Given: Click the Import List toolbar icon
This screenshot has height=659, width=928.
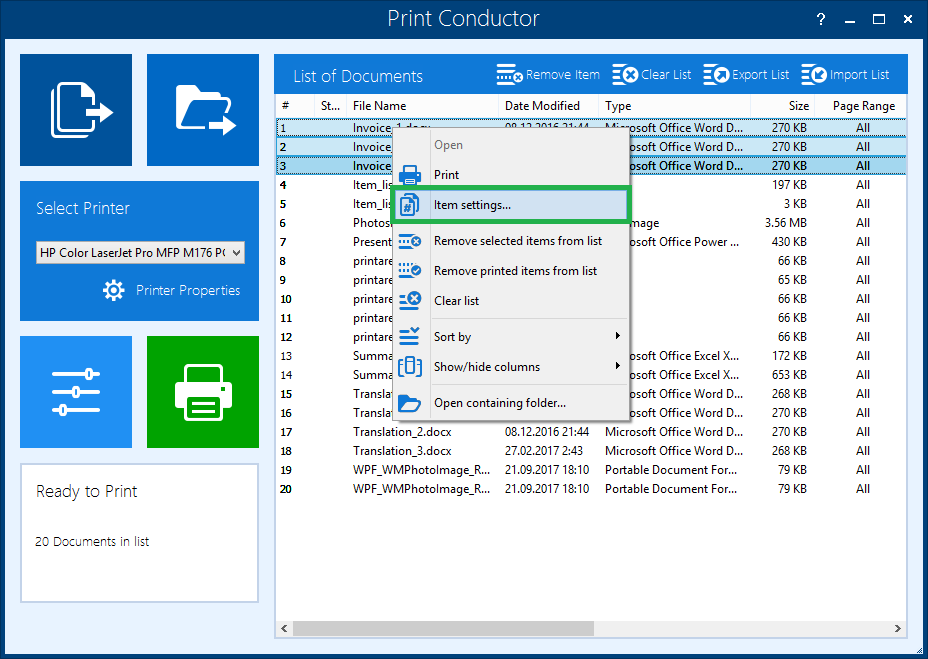Looking at the screenshot, I should [x=814, y=75].
